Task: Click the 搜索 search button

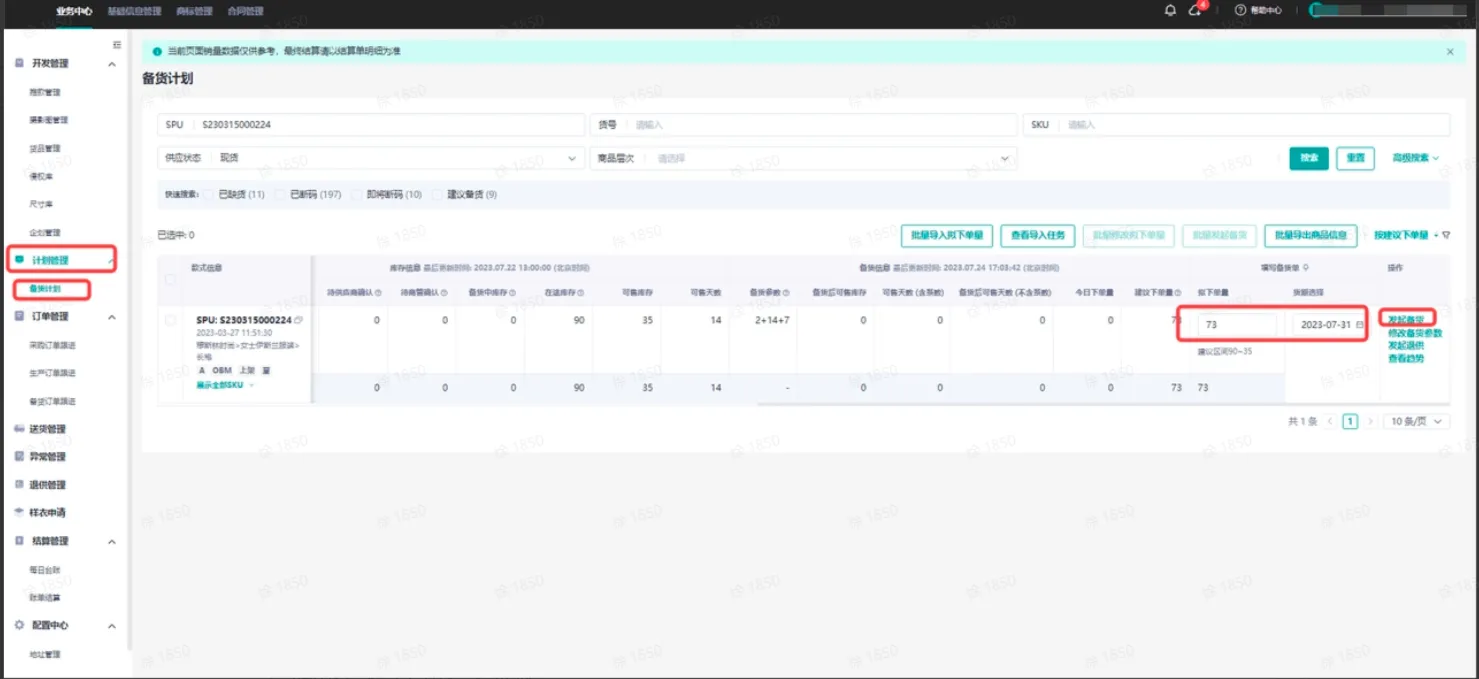Action: click(1309, 158)
